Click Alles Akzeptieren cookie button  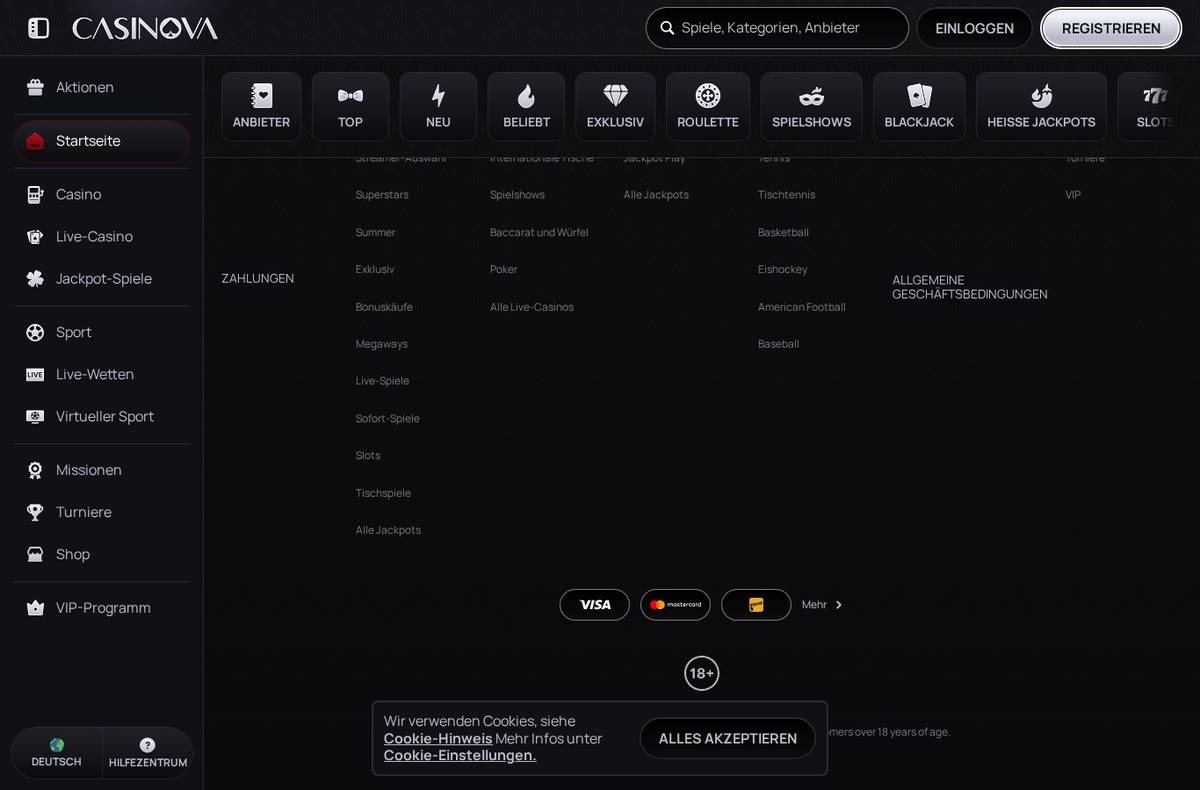pos(728,738)
